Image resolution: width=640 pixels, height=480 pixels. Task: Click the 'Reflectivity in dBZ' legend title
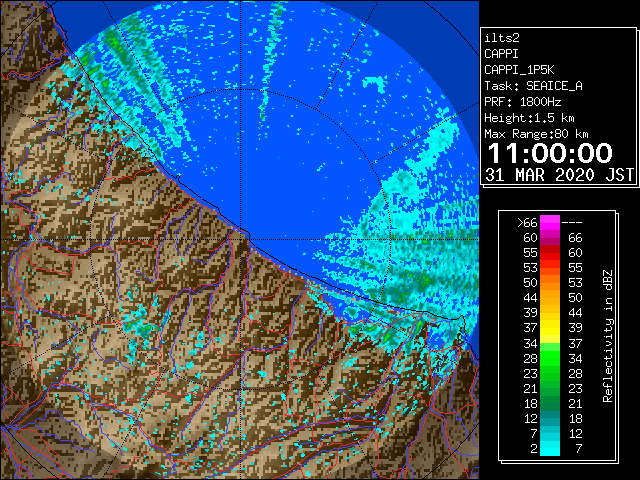tap(607, 336)
